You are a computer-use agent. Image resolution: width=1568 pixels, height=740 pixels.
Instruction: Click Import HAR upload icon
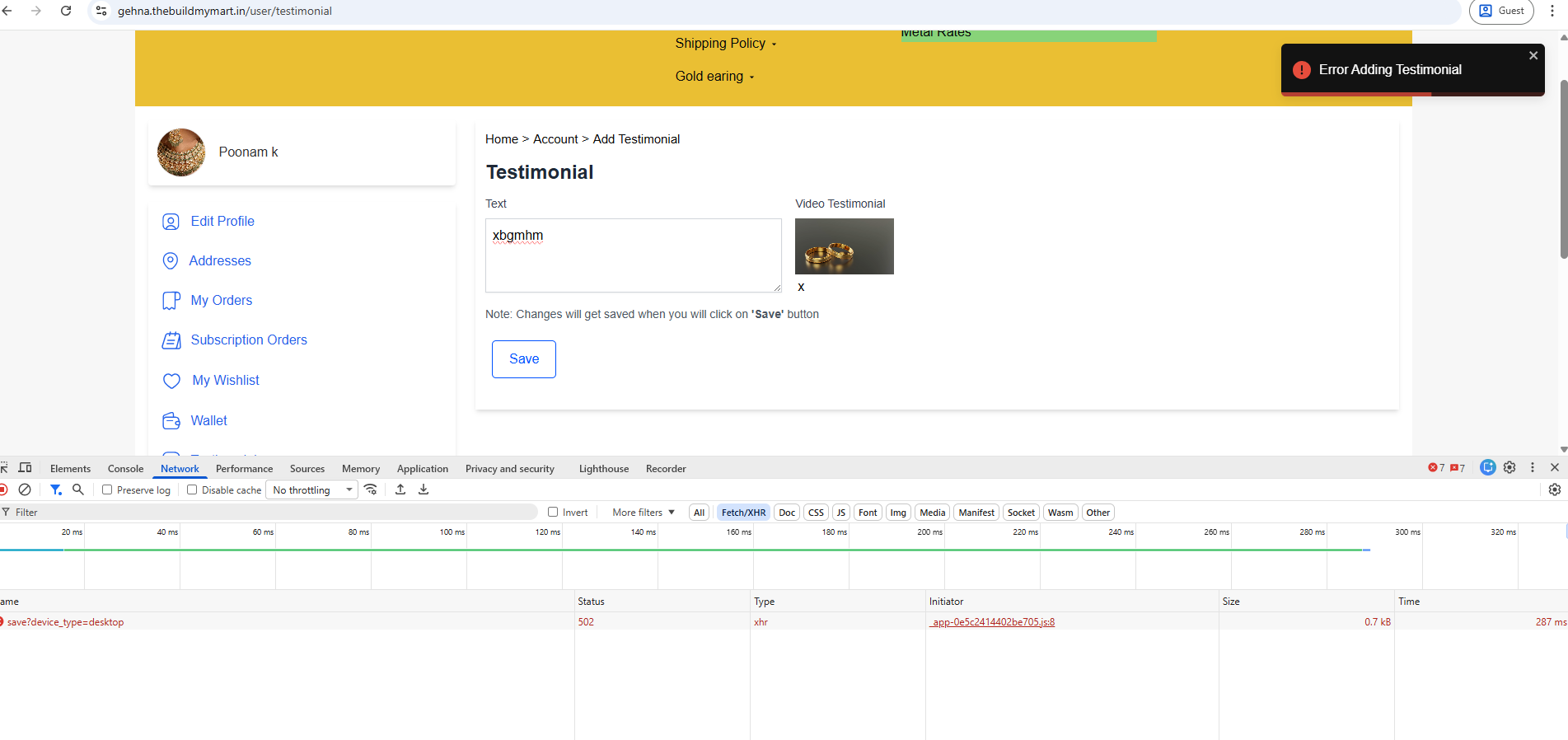400,489
